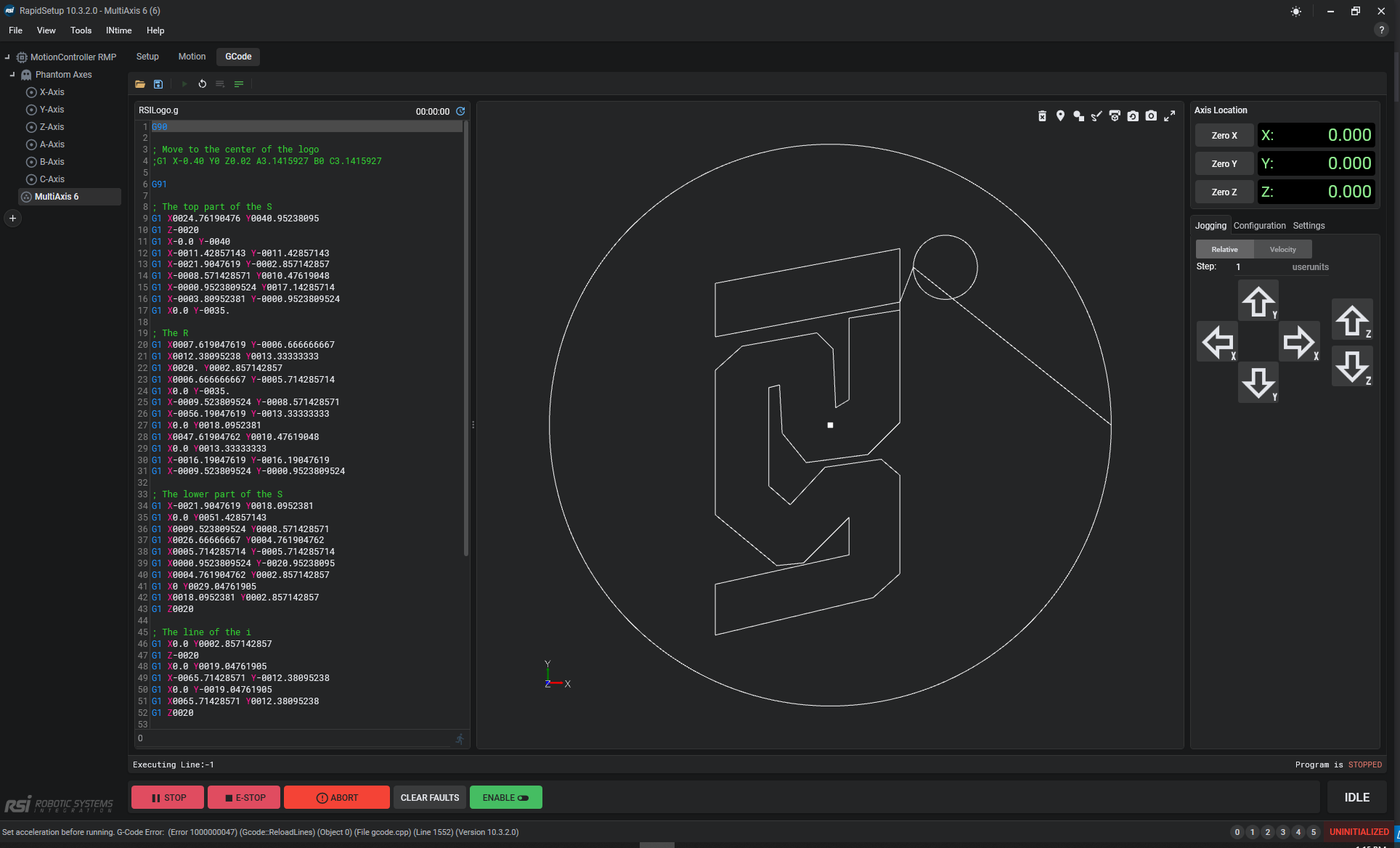Click the Zero X button
1400x848 pixels.
click(x=1224, y=136)
